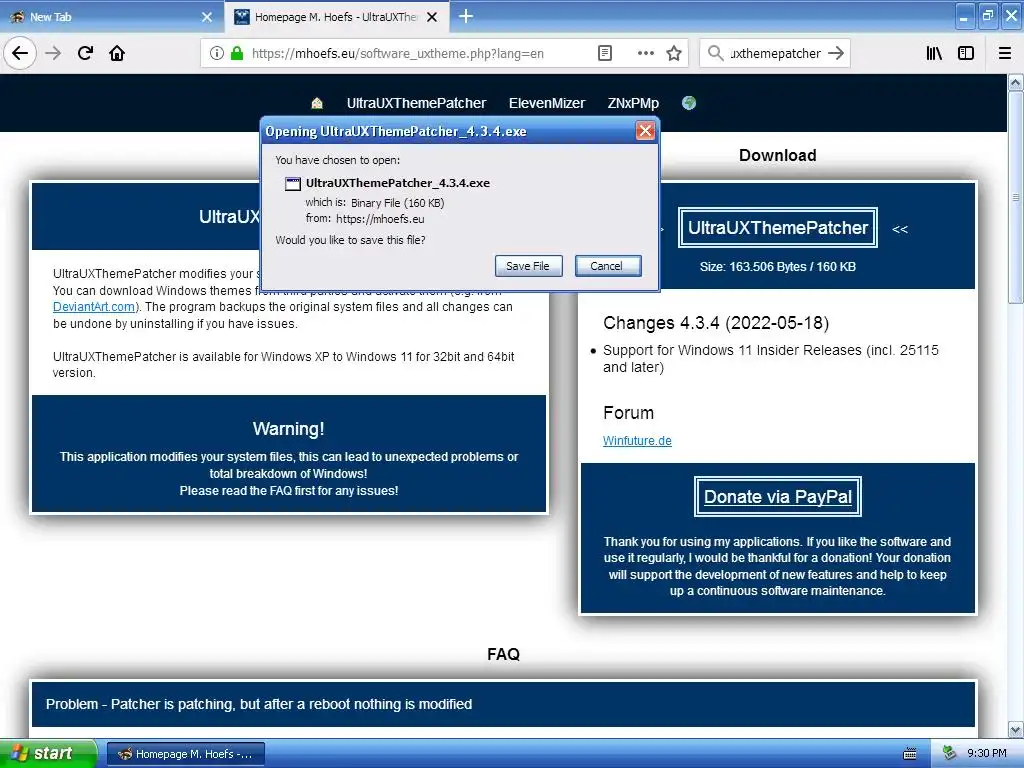Show sidebars panel icon
Image resolution: width=1024 pixels, height=768 pixels.
coord(966,53)
